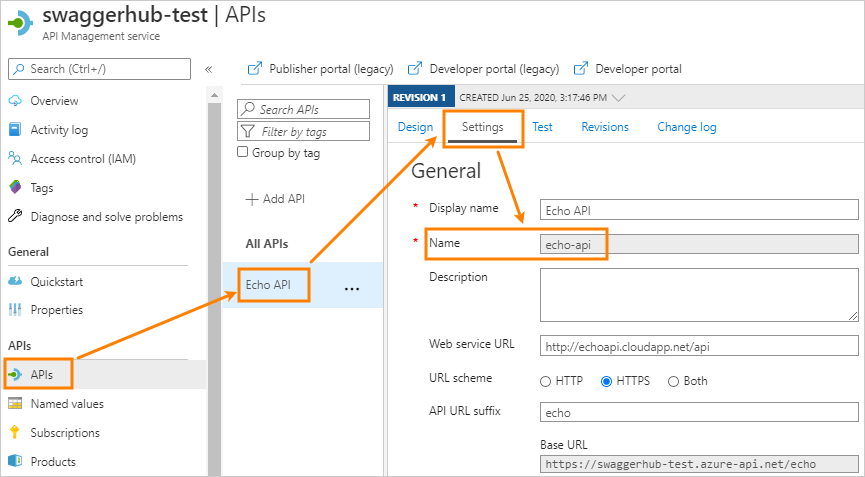Viewport: 865px width, 477px height.
Task: Open Subscriptions via the key icon
Action: point(15,433)
